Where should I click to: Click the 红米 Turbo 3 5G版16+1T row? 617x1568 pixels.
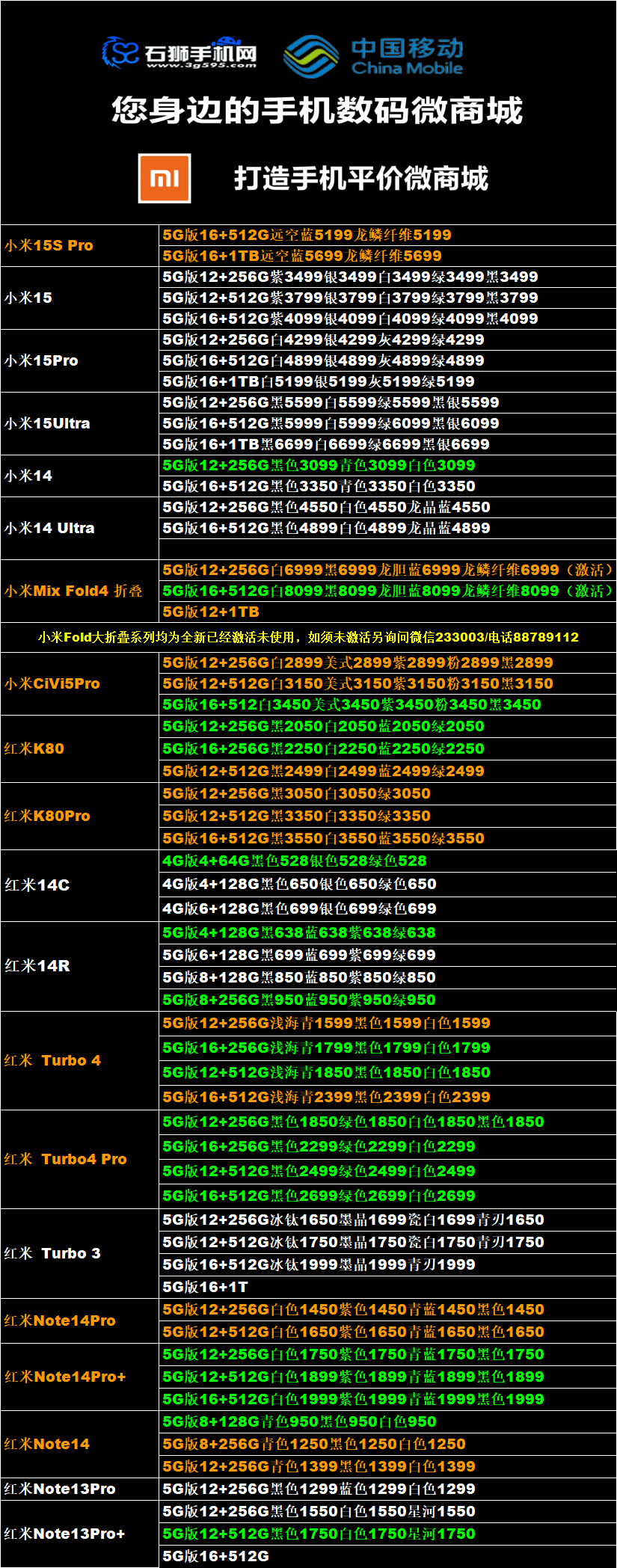[x=388, y=1287]
